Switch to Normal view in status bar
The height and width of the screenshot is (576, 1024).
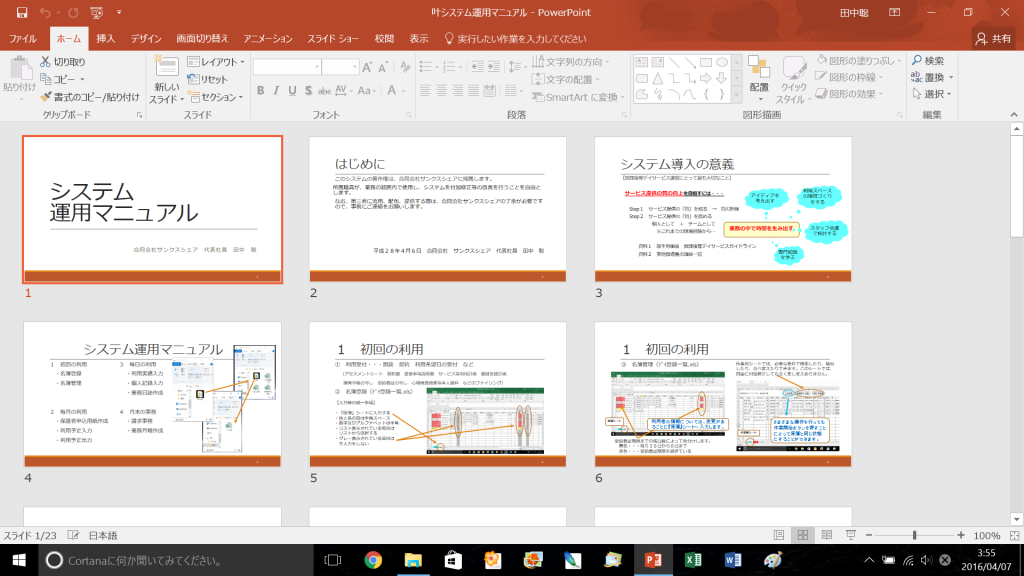[778, 535]
